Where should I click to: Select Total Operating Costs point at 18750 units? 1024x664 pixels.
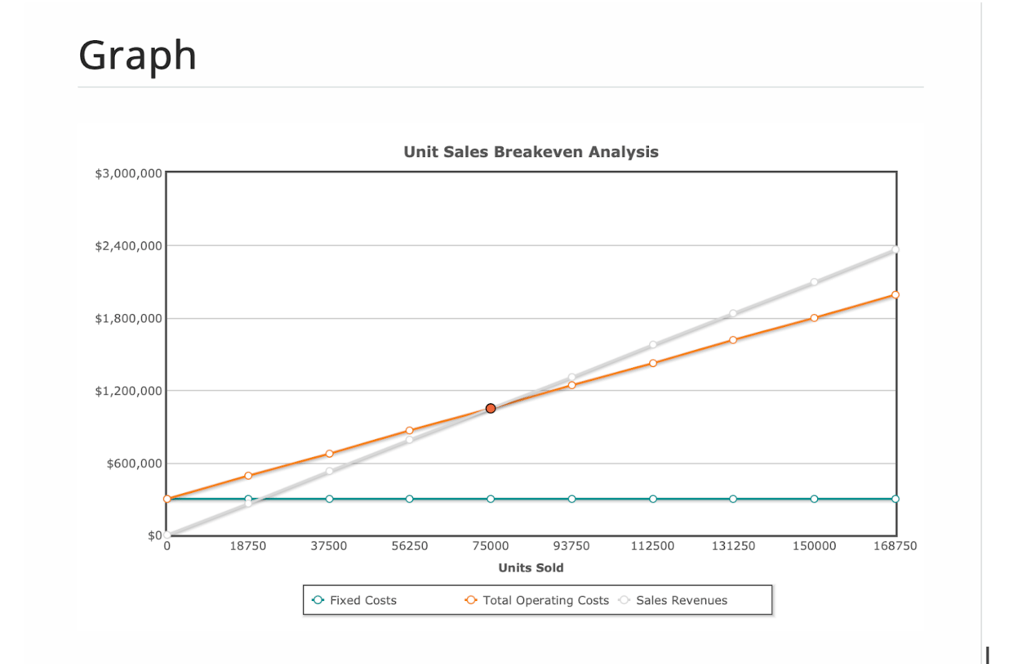click(x=248, y=476)
